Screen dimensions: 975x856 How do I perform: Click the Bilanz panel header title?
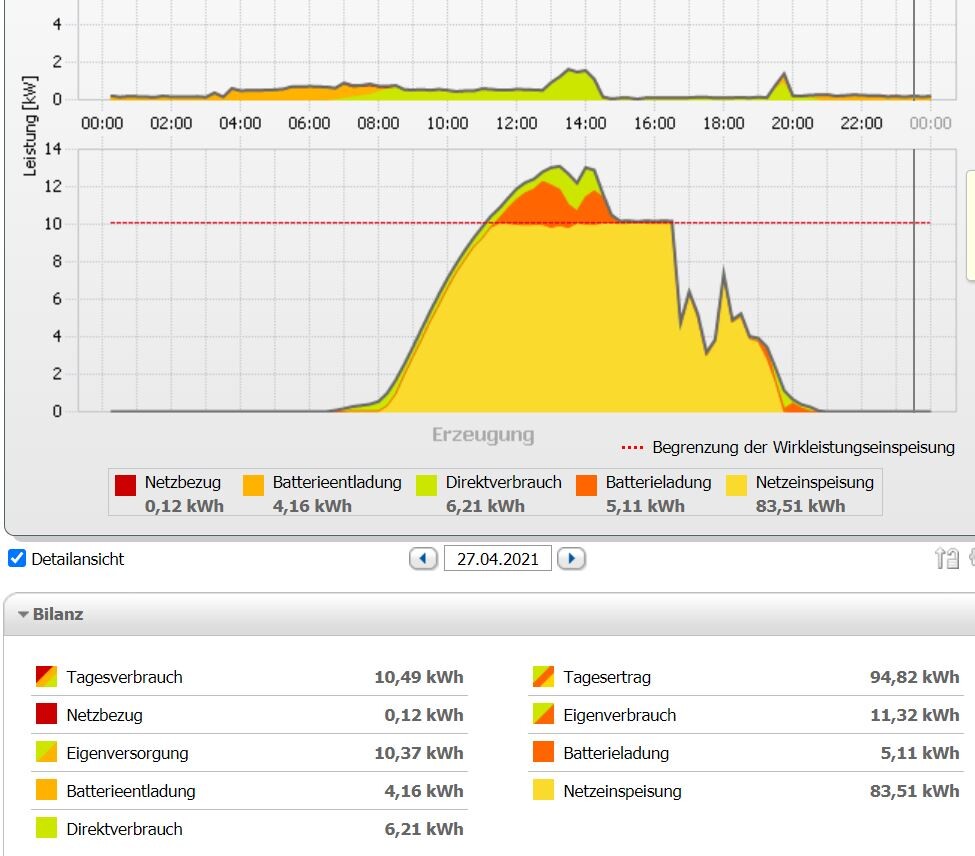tap(58, 614)
